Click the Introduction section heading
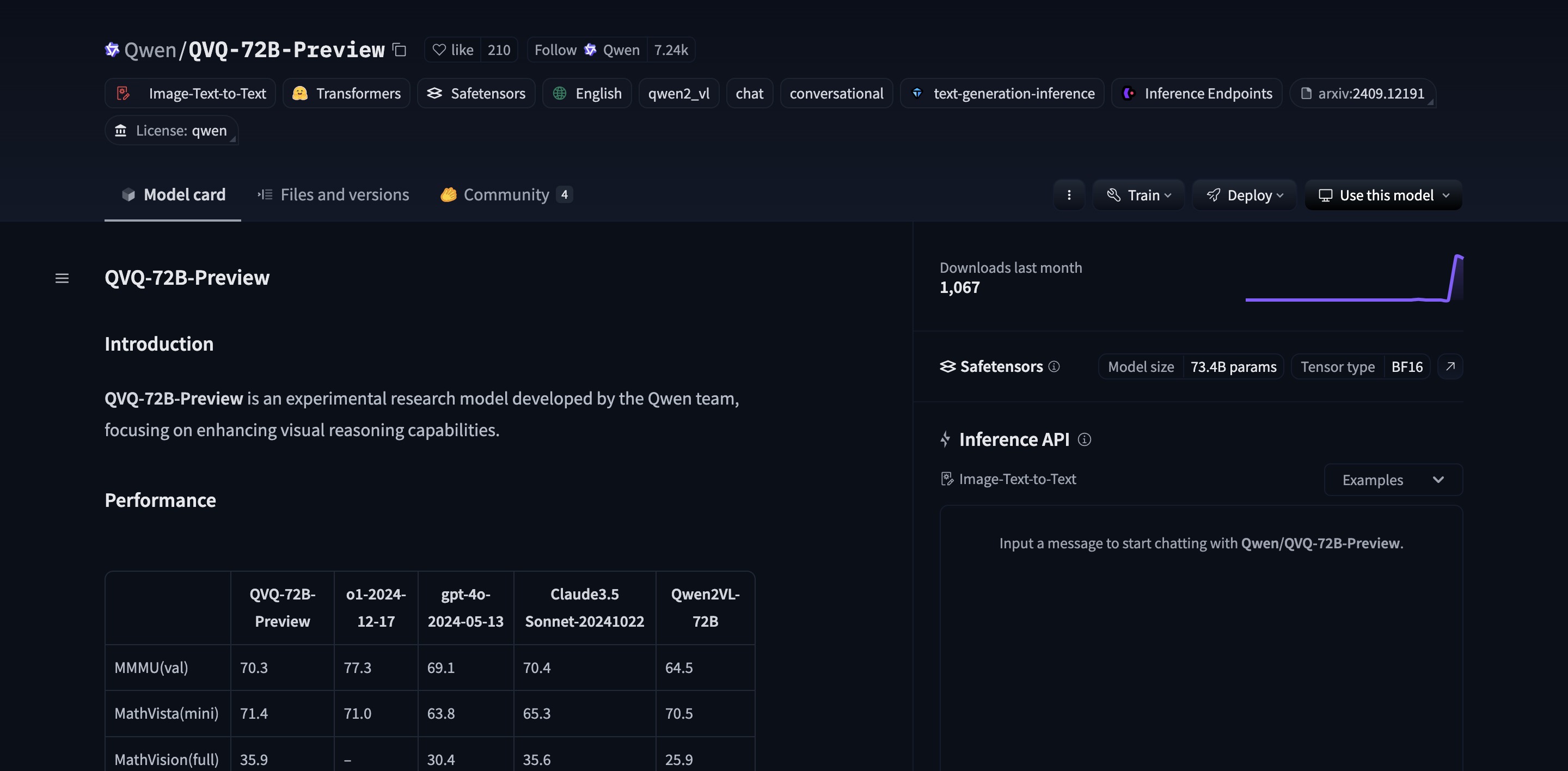This screenshot has width=1568, height=771. point(159,344)
